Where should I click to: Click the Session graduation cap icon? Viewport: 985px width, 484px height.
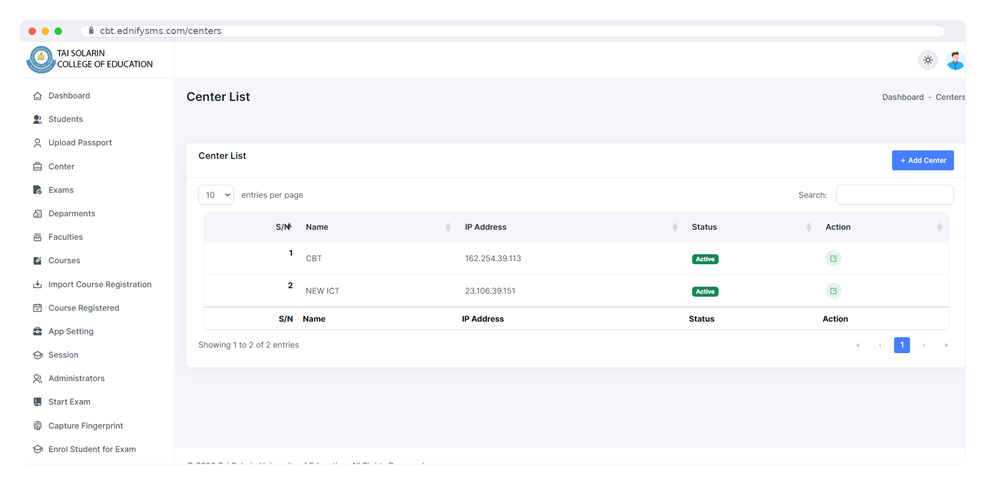click(37, 355)
